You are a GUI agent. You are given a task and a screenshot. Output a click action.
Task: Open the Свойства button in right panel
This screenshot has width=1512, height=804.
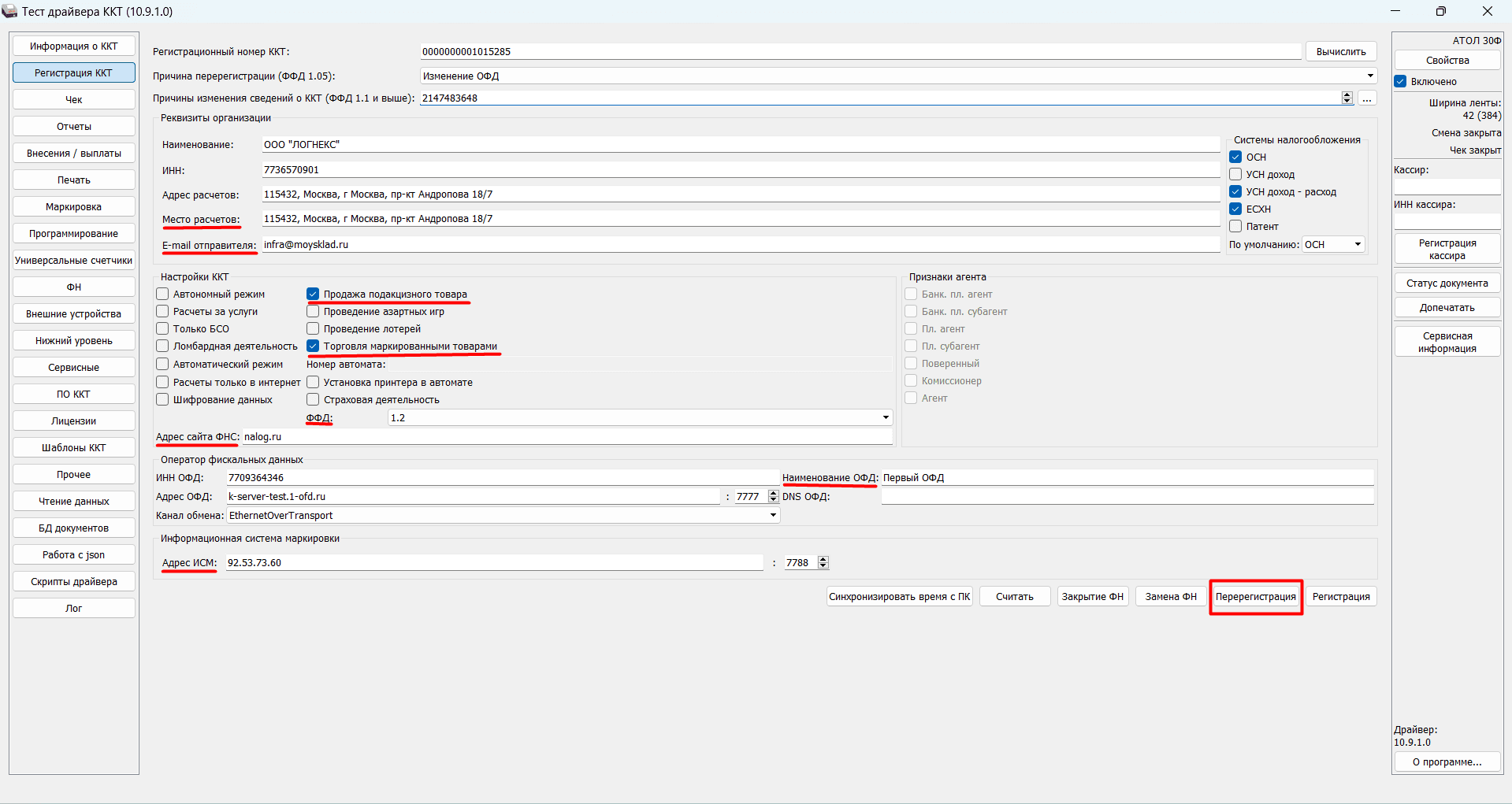1447,60
